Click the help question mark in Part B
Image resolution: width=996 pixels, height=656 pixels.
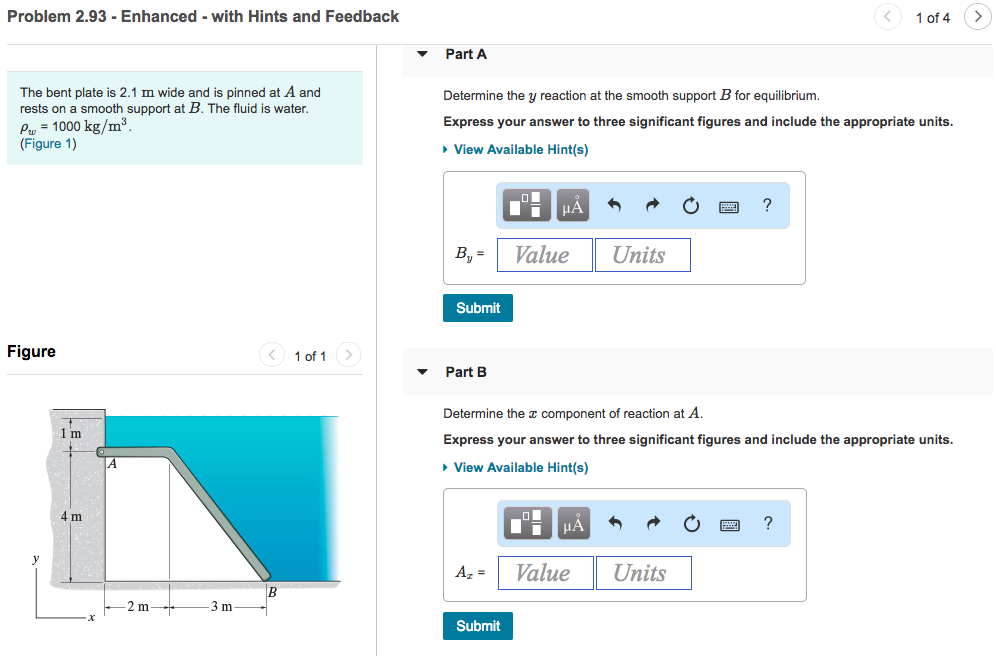pos(766,523)
